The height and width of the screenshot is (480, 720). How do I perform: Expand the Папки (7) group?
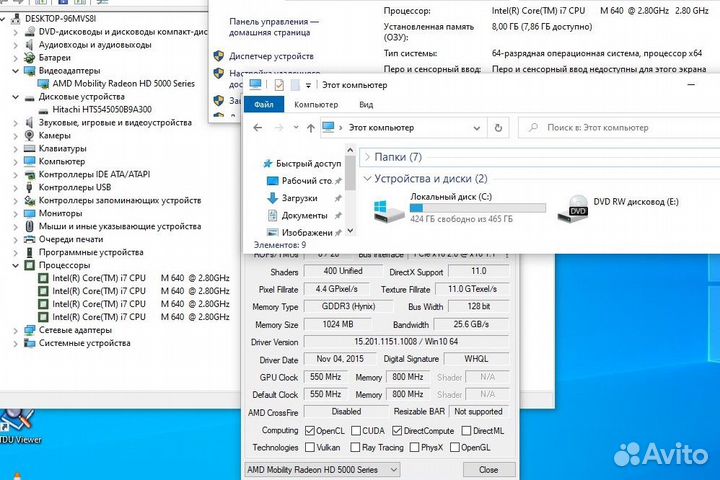coord(367,157)
